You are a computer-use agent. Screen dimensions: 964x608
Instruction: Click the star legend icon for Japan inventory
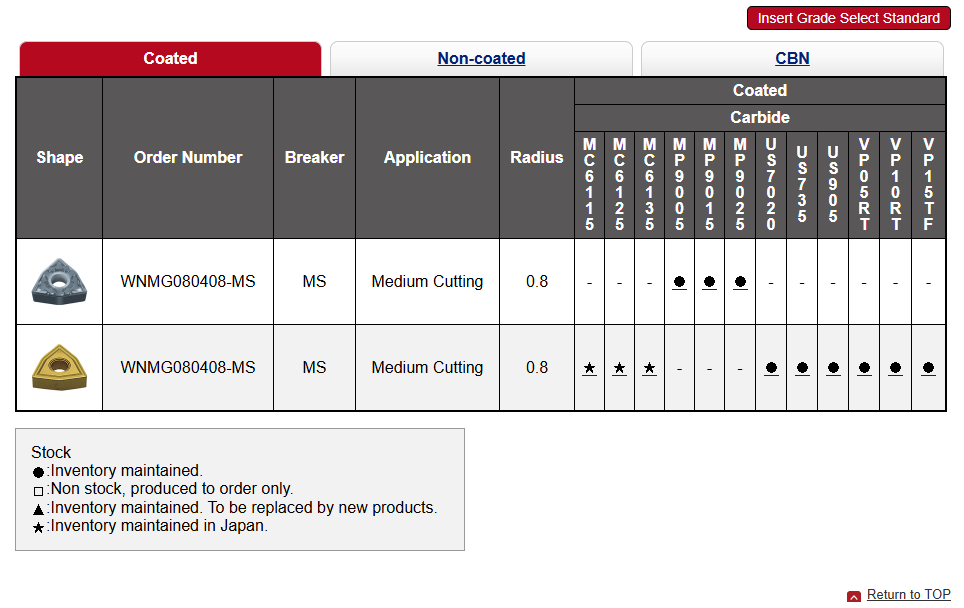tap(38, 527)
